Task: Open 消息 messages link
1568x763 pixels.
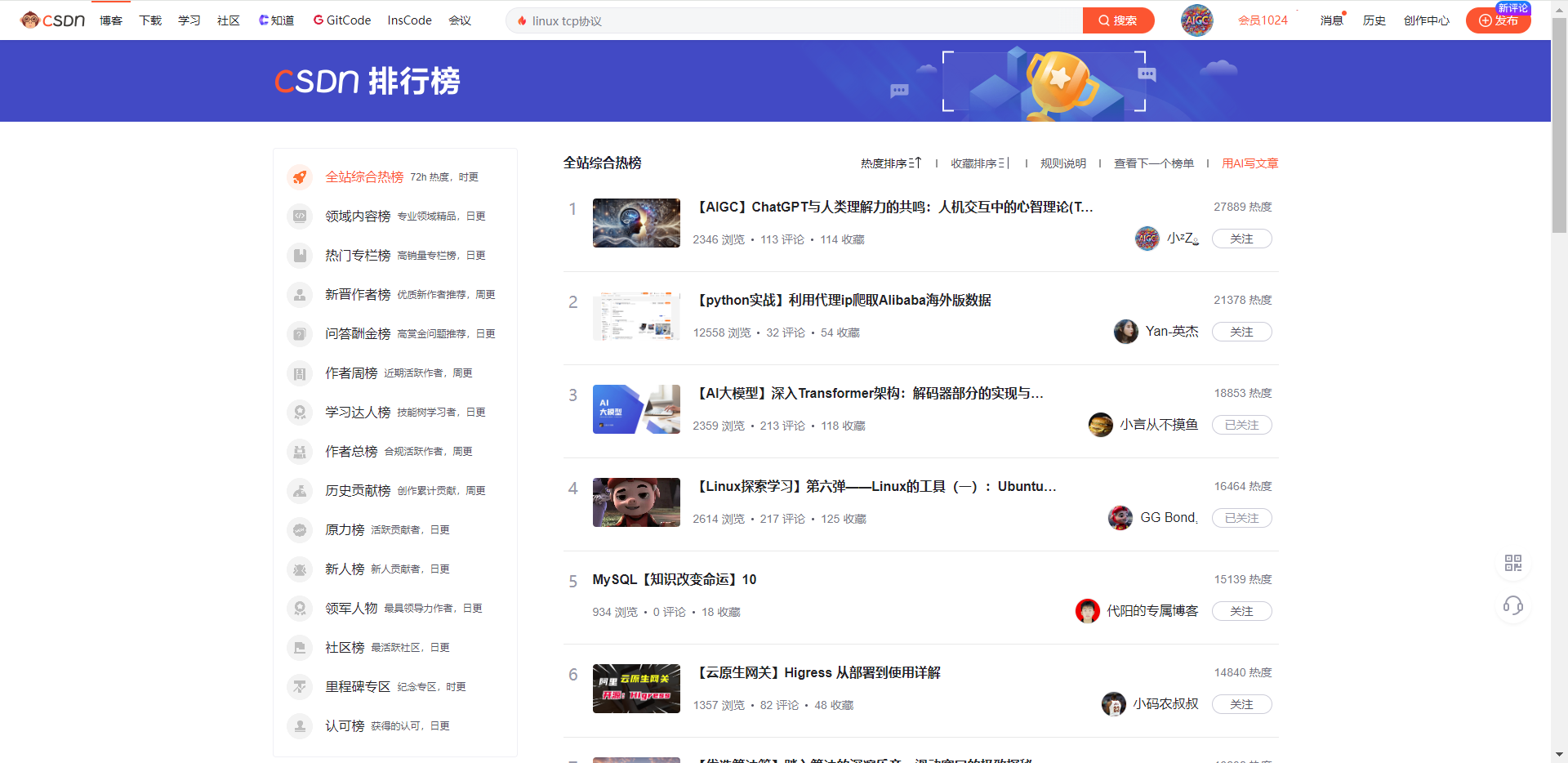Action: coord(1331,20)
